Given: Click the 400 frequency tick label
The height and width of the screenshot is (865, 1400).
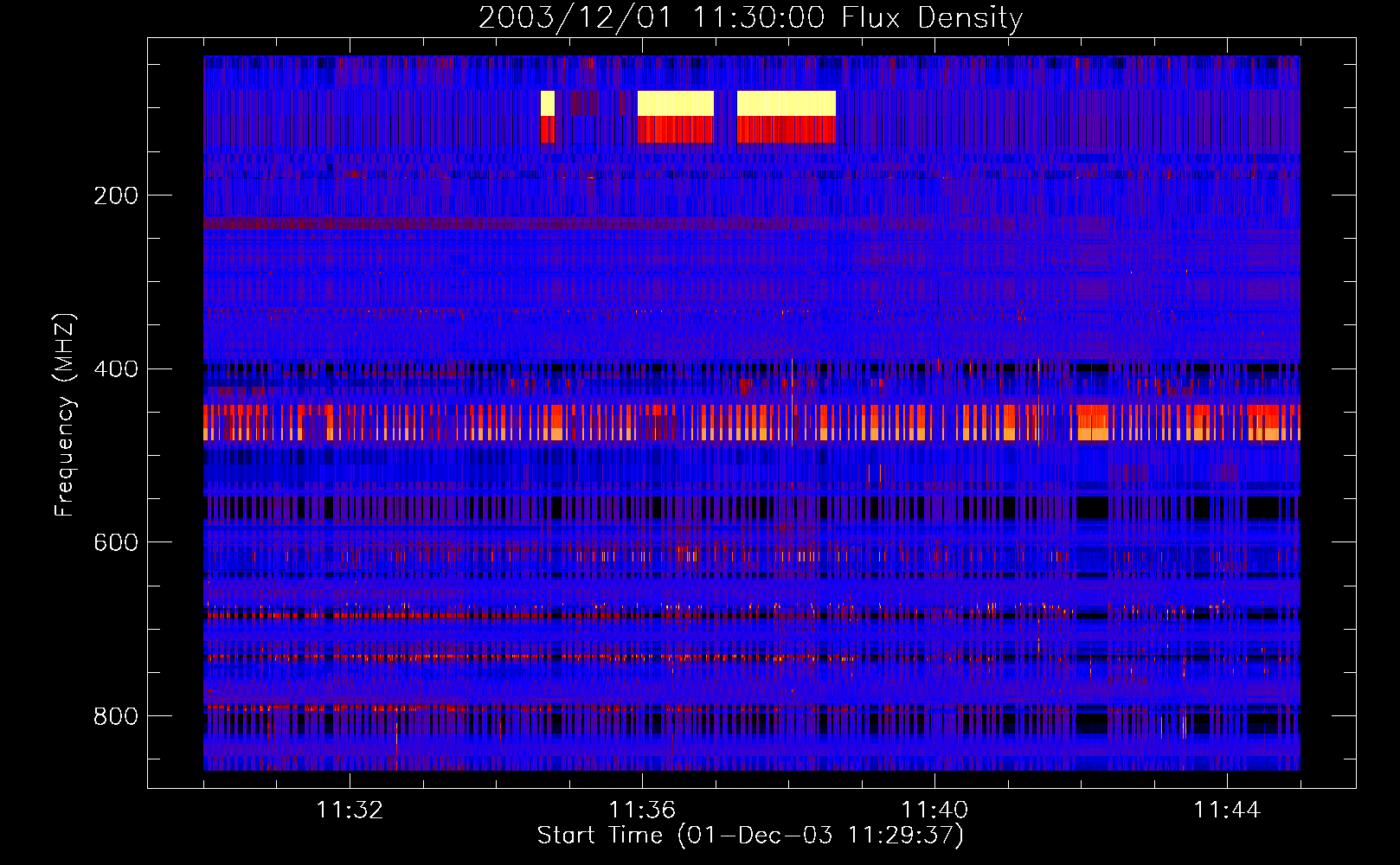Looking at the screenshot, I should pyautogui.click(x=116, y=369).
